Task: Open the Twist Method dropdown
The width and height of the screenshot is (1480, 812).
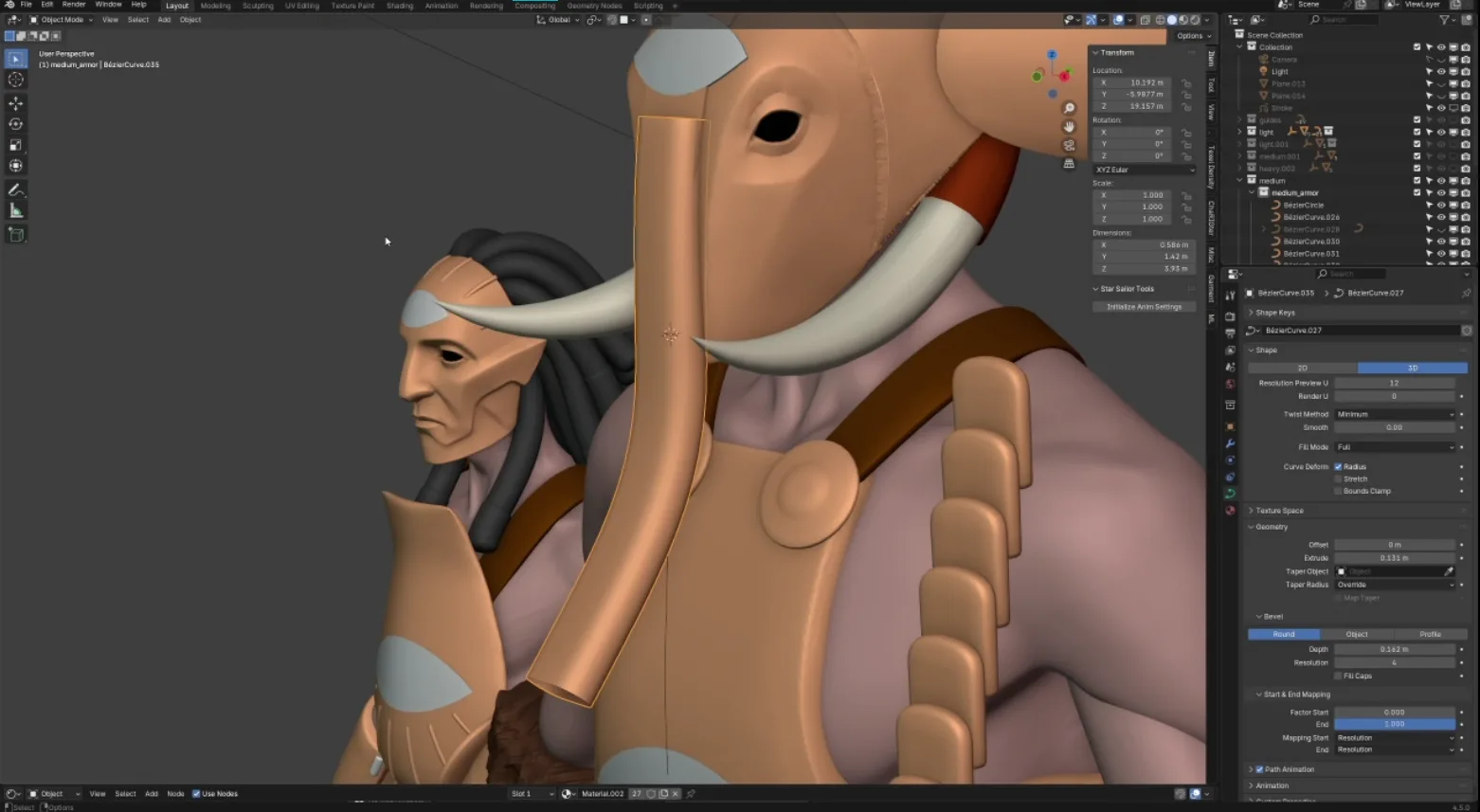Action: pos(1395,414)
